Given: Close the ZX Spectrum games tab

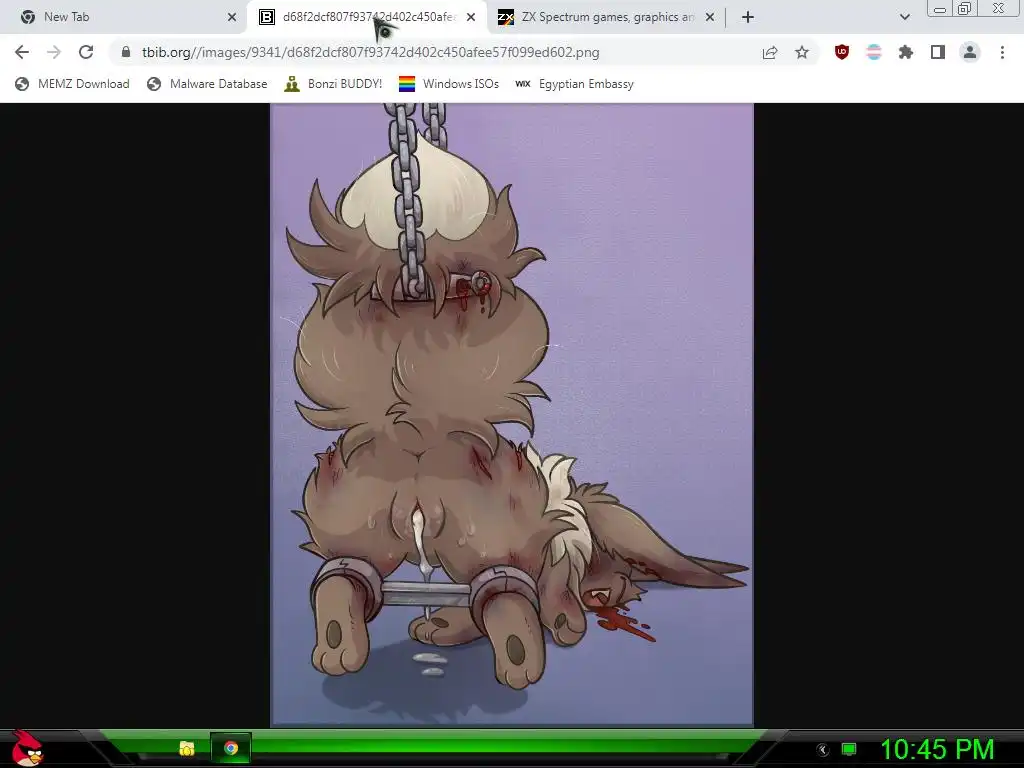Looking at the screenshot, I should [x=710, y=18].
